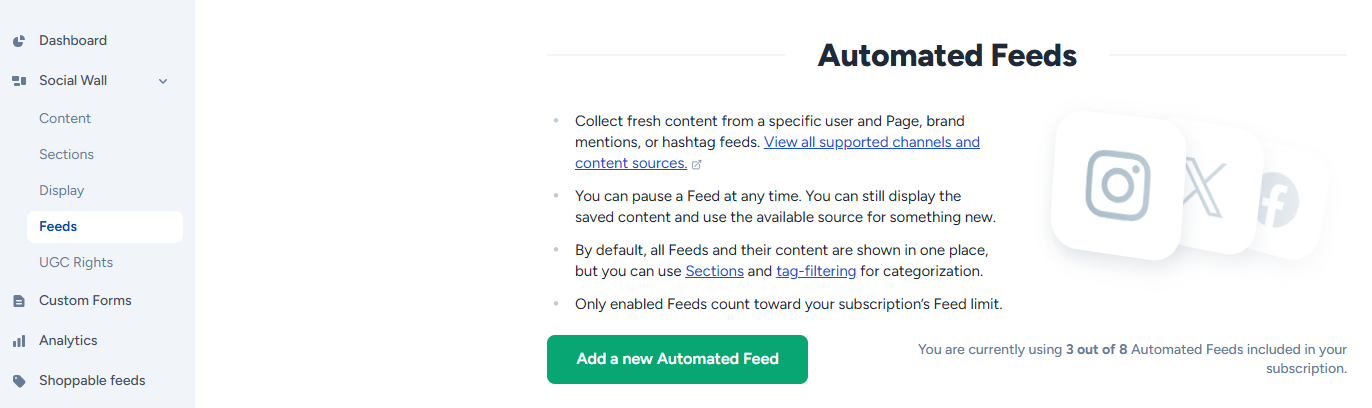Click the Dashboard pie chart icon

[18, 41]
